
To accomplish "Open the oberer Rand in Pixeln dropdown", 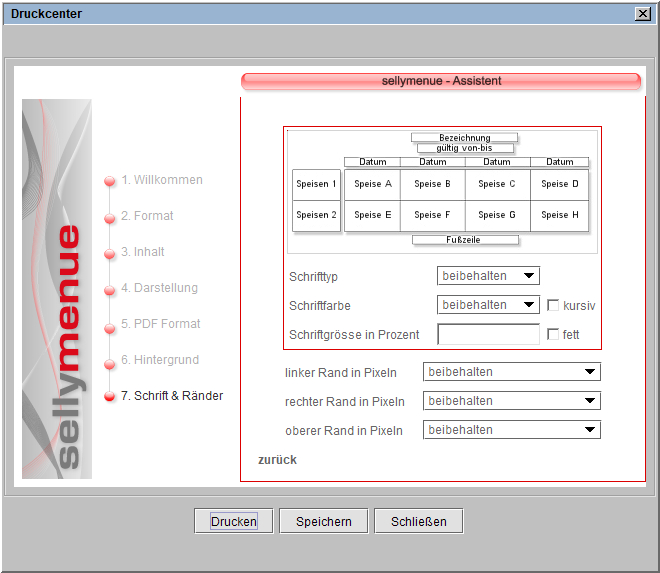I will pyautogui.click(x=511, y=430).
